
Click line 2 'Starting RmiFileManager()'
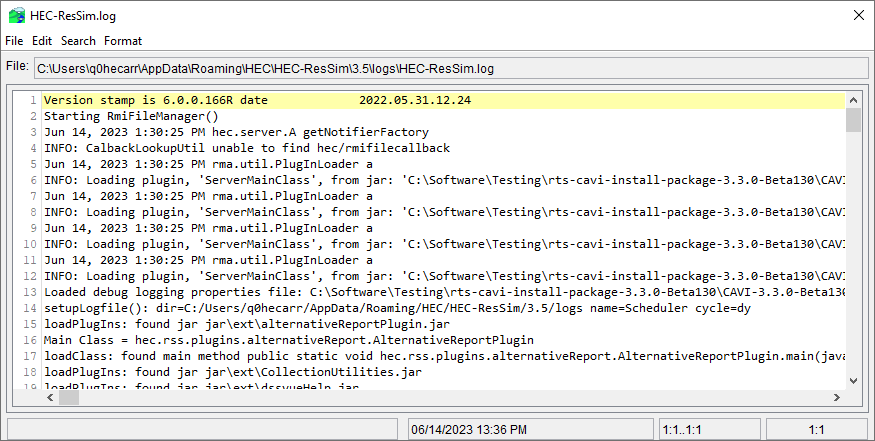[131, 116]
